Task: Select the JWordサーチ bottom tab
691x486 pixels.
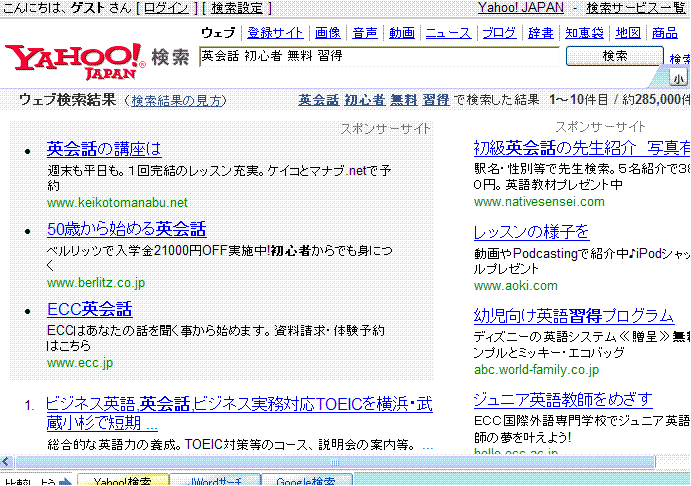Action: tap(215, 480)
